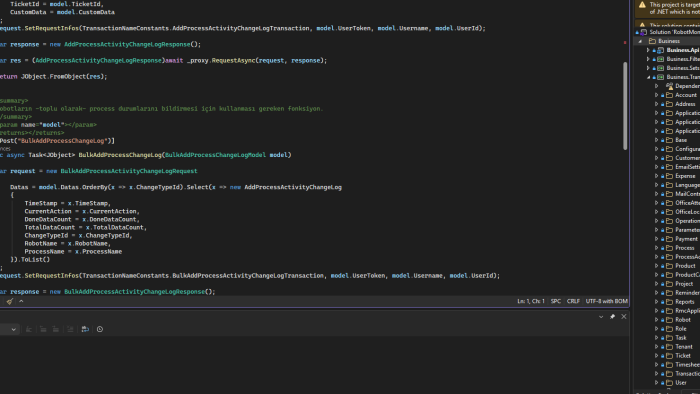Select the Timeshee folder
Image resolution: width=700 pixels, height=394 pixels.
point(688,365)
